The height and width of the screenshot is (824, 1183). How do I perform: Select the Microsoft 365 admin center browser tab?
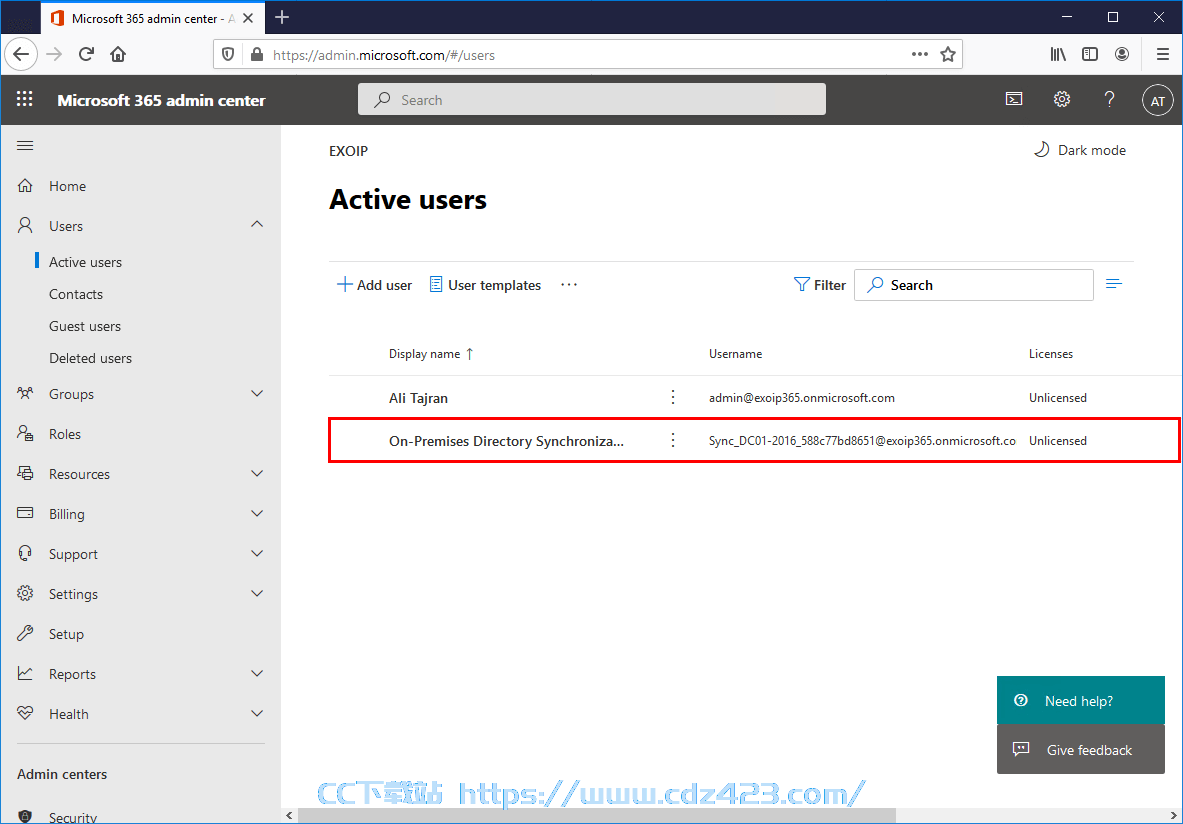151,18
